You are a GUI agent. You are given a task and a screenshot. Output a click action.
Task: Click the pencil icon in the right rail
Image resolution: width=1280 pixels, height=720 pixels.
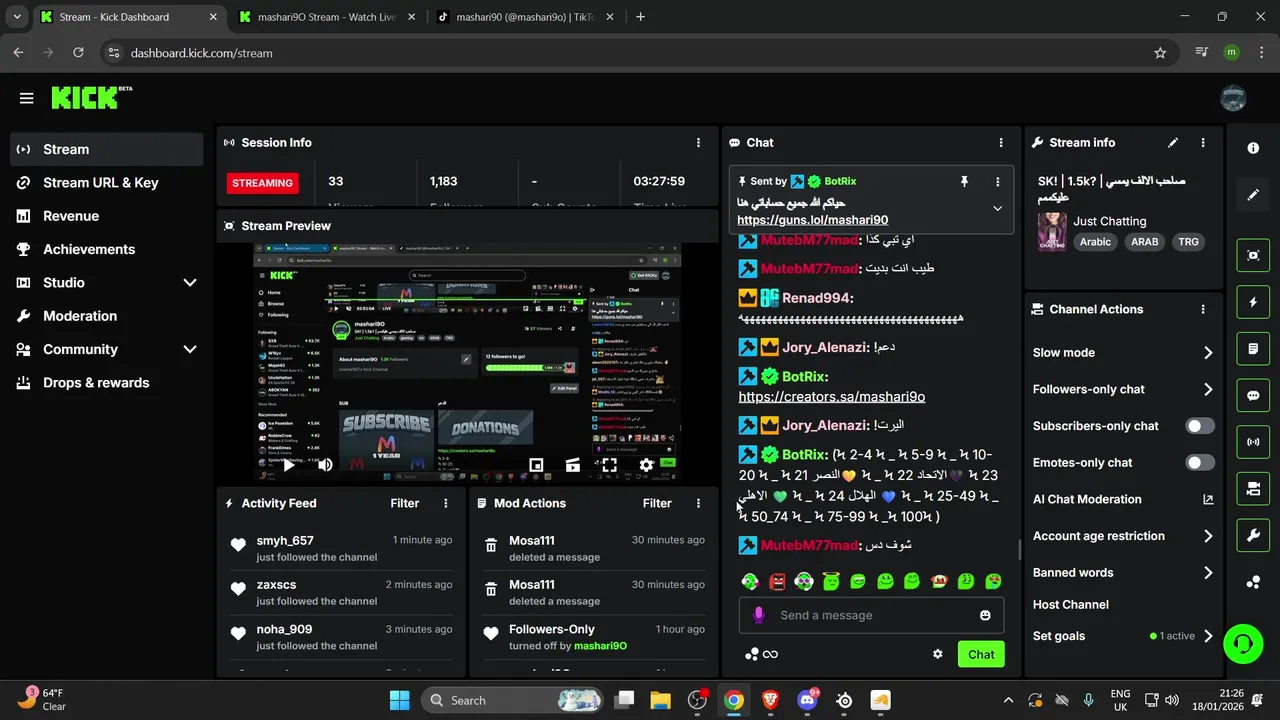[1253, 195]
